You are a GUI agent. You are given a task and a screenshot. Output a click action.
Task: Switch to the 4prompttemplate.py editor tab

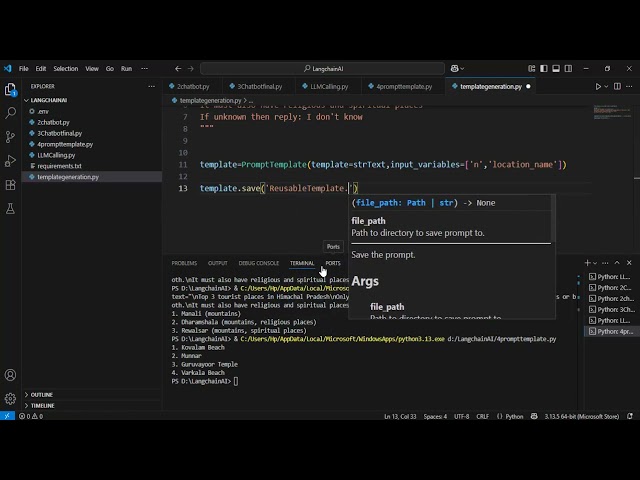point(404,87)
